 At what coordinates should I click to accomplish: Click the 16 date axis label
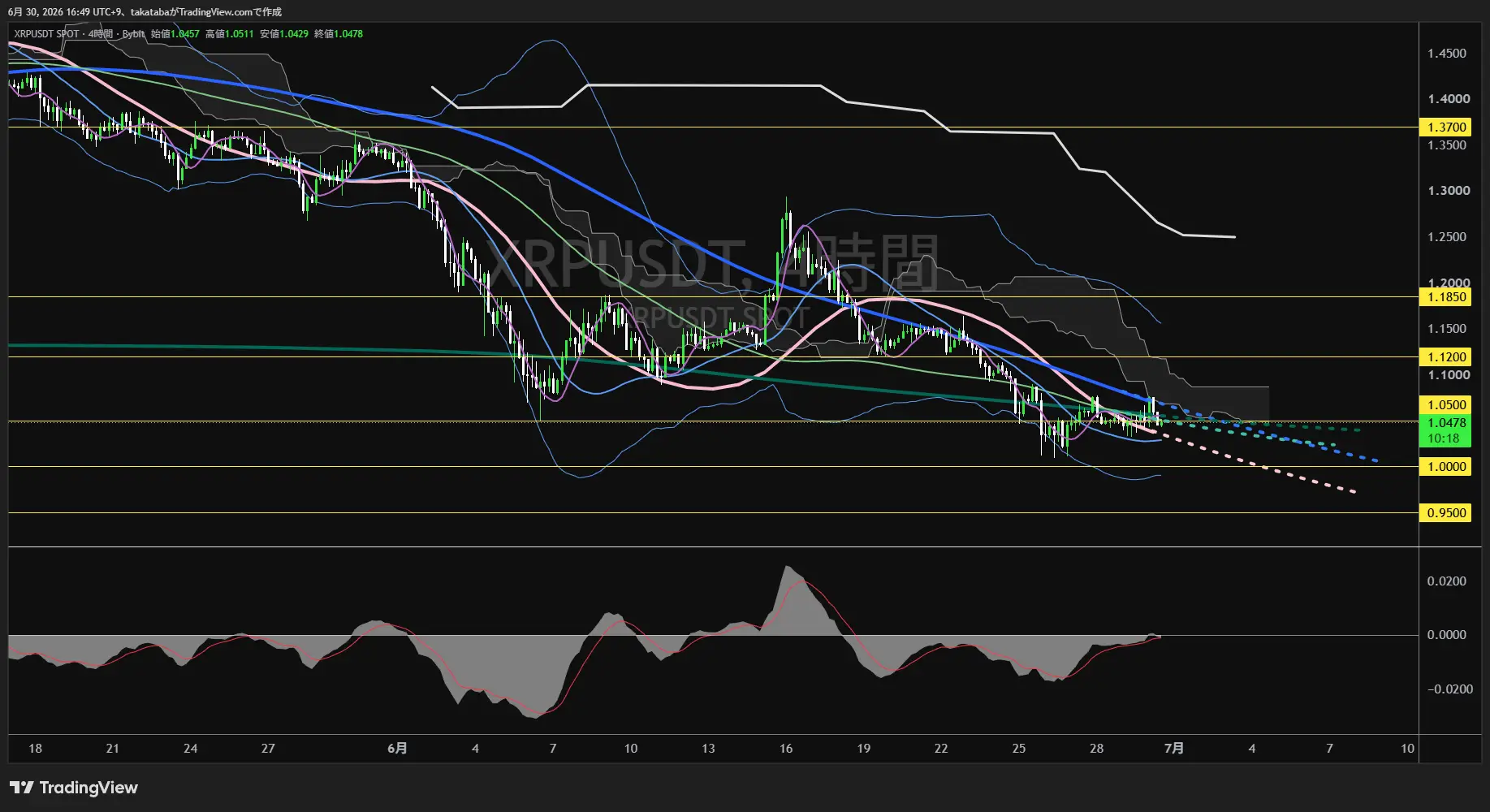click(785, 749)
